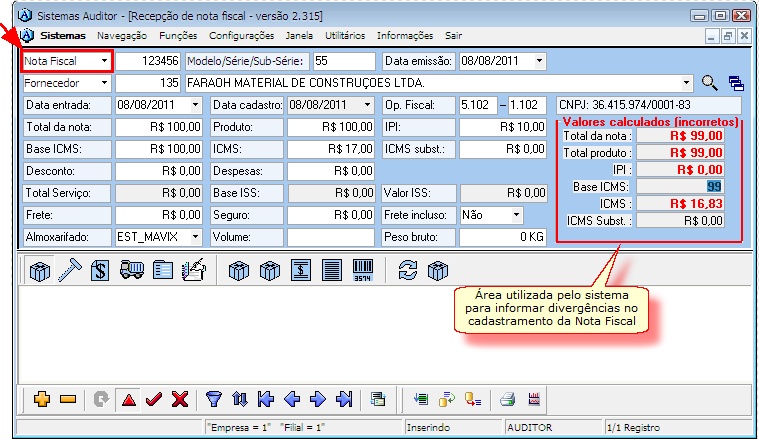The image size is (759, 440).
Task: Click the yellow plus add record icon
Action: (x=41, y=399)
